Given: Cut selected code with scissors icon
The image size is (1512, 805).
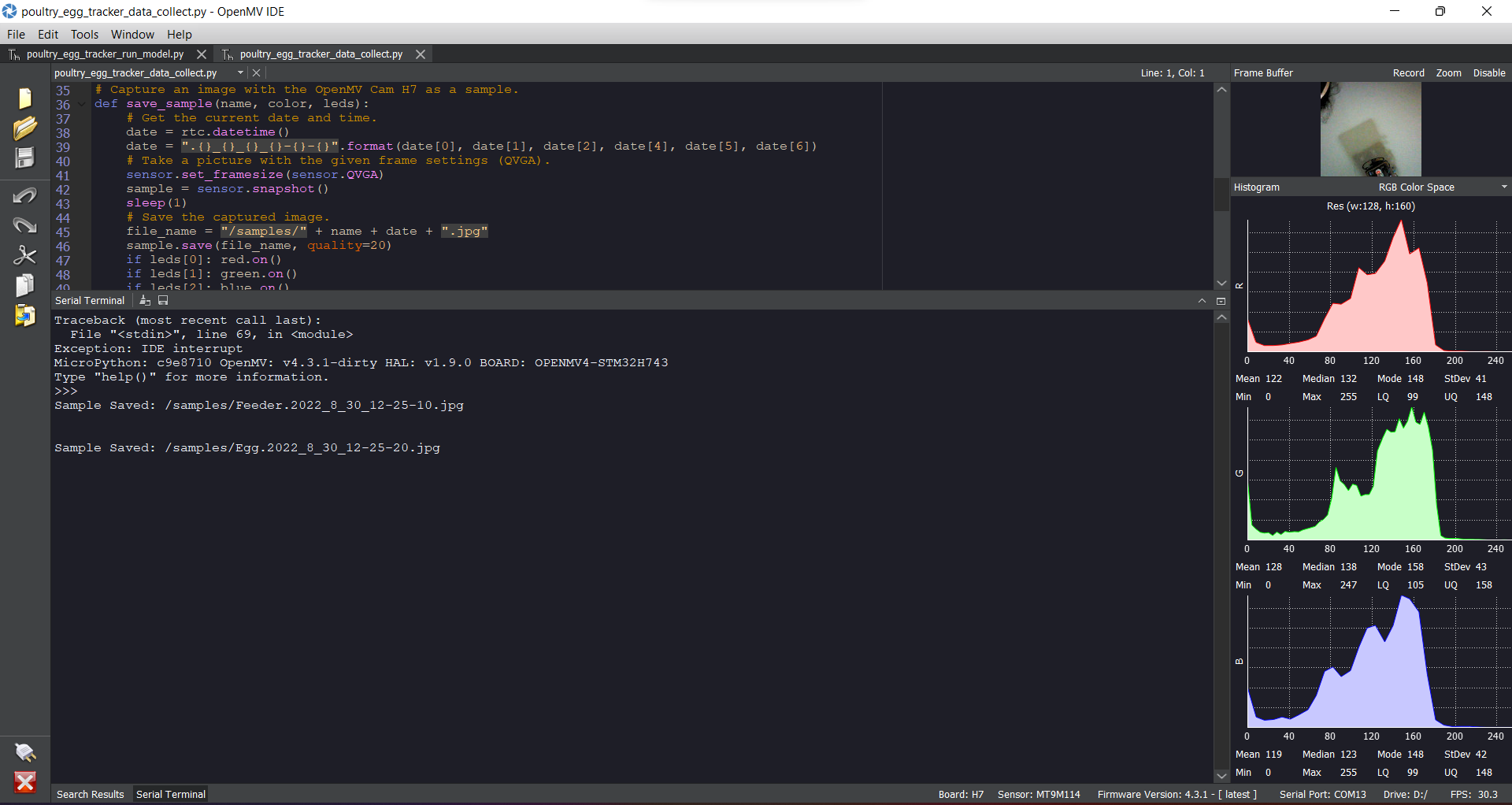Looking at the screenshot, I should point(26,254).
